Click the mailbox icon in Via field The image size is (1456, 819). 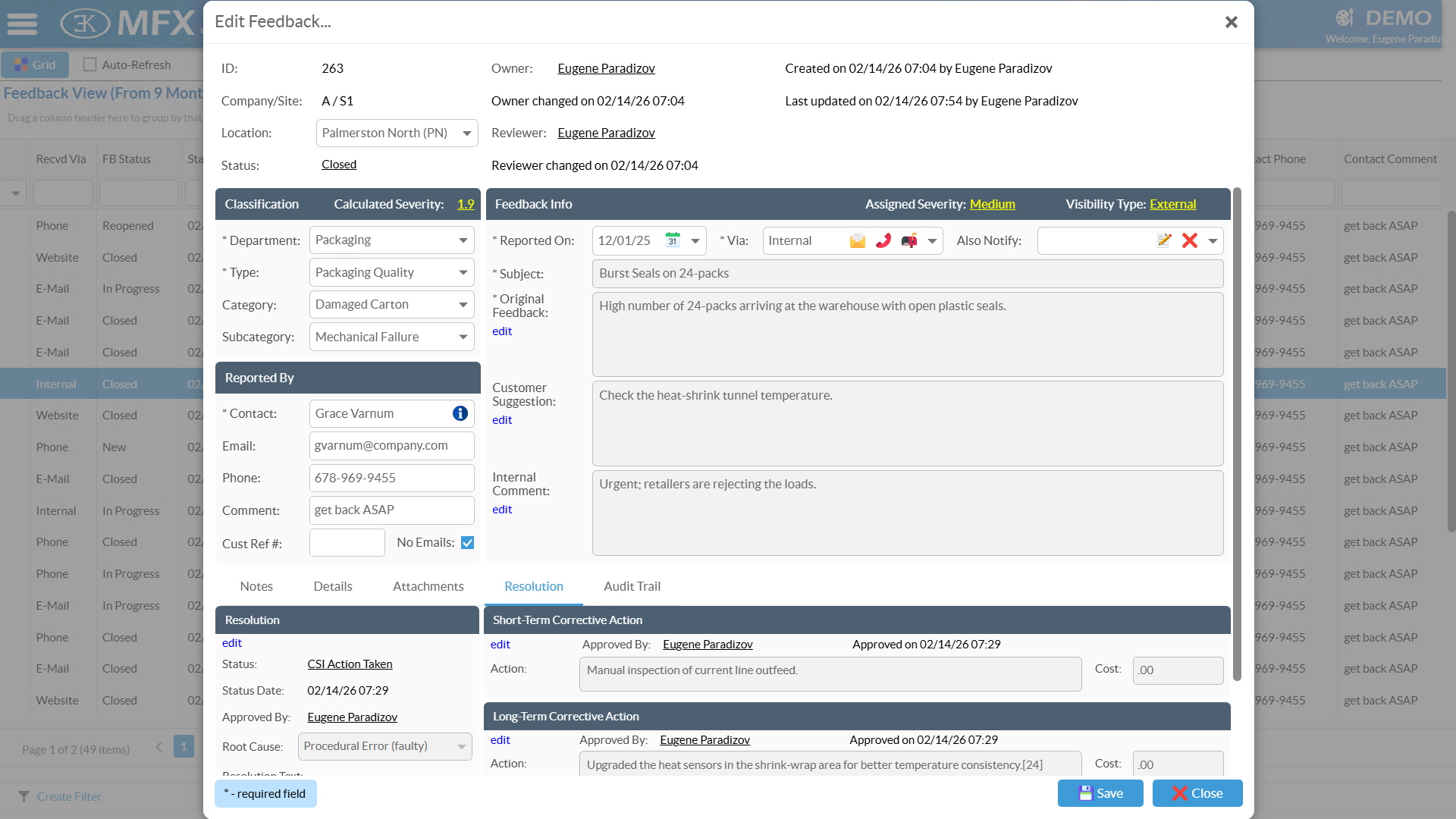pos(909,241)
